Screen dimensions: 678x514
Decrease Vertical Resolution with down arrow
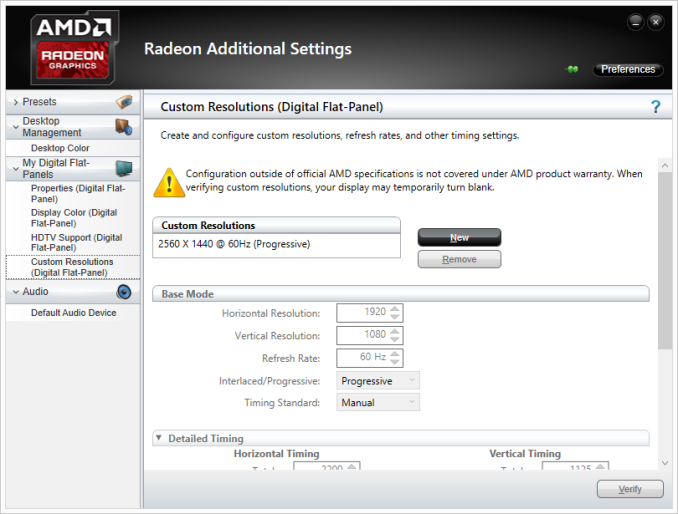pyautogui.click(x=394, y=339)
